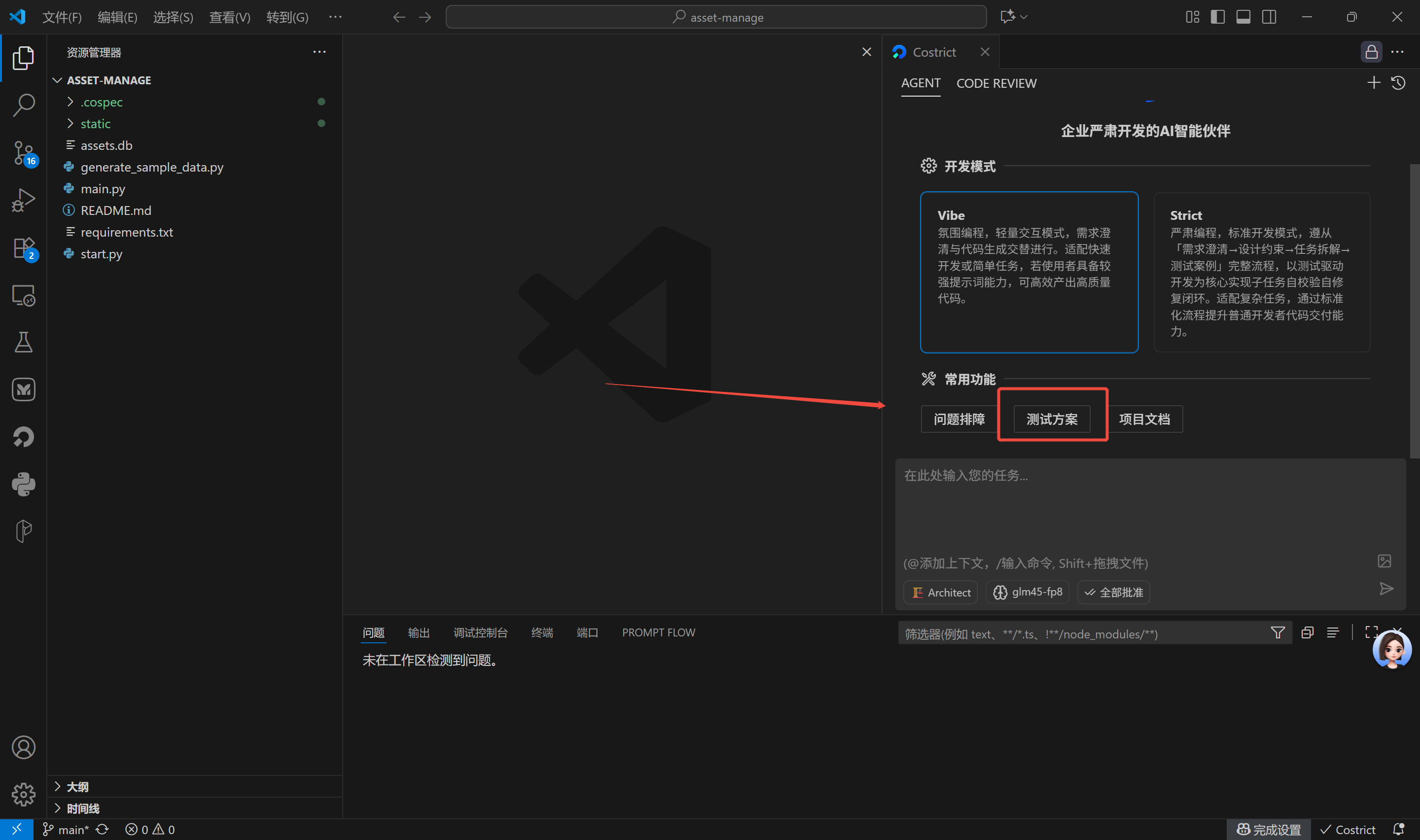Toggle the bottom panel layout icon
This screenshot has height=840, width=1420.
point(1243,17)
